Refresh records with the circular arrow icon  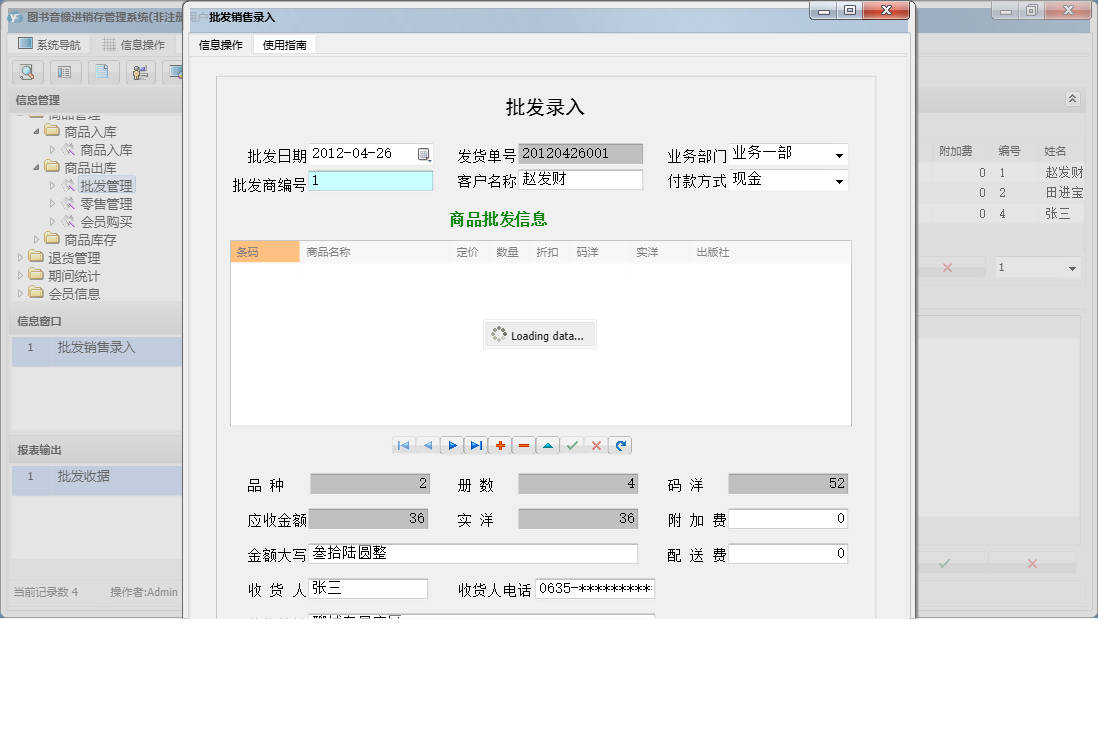[620, 445]
